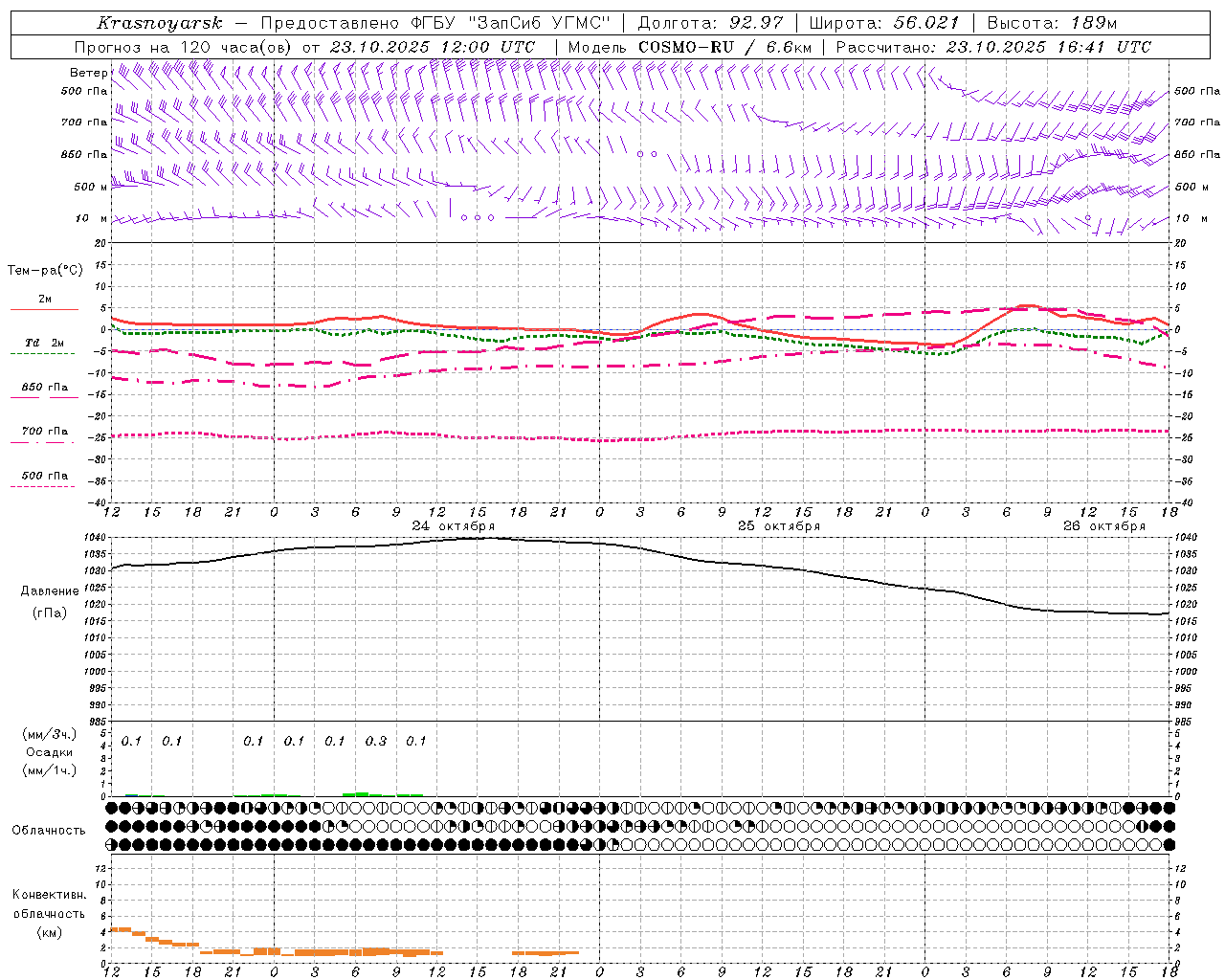
Task: Click the Высота: 189м value
Action: [x=1052, y=23]
